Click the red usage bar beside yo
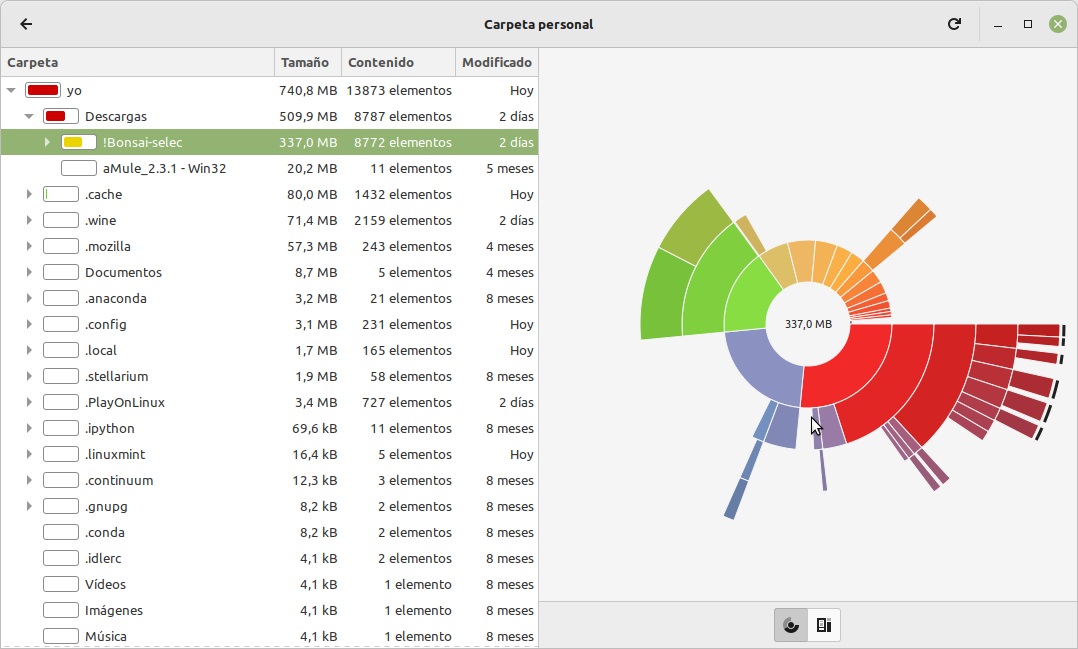This screenshot has height=649, width=1078. coord(43,90)
